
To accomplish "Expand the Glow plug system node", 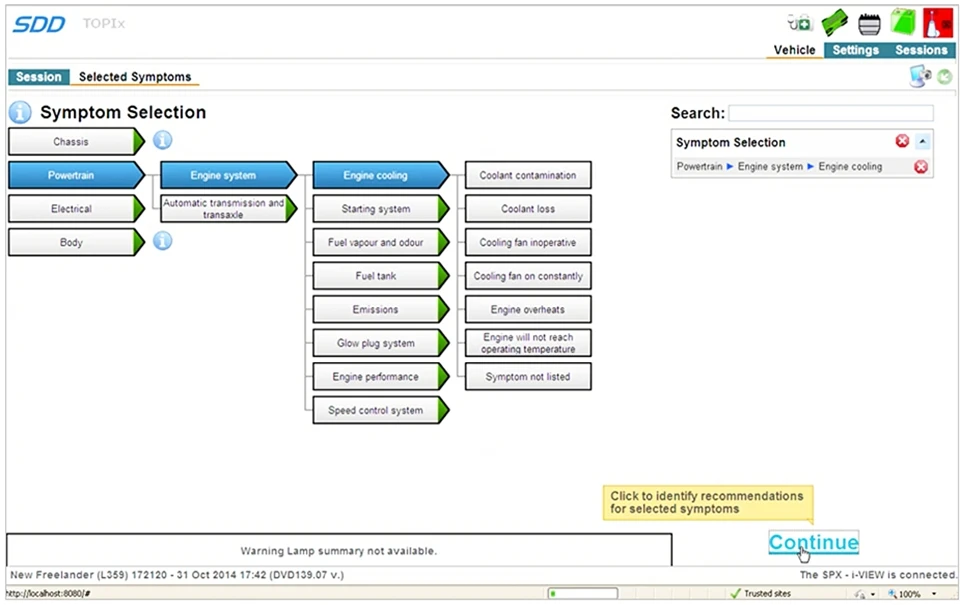I will tap(381, 344).
